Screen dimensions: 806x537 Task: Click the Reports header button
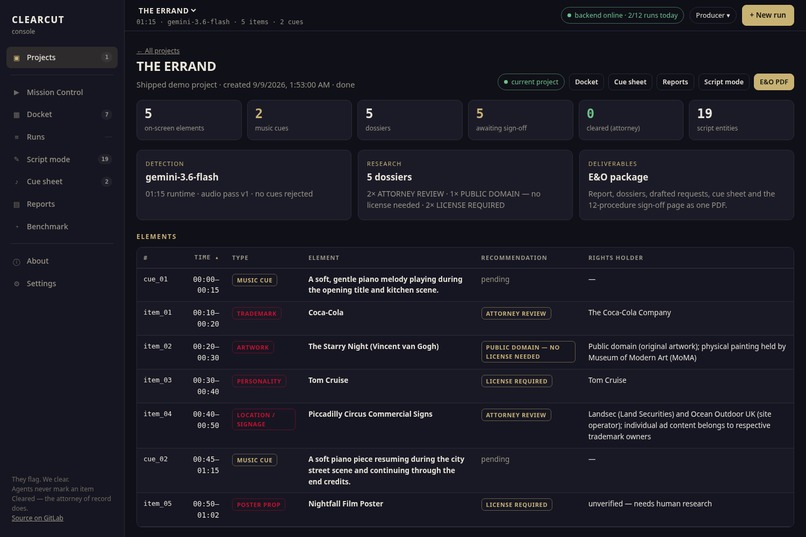tap(675, 82)
